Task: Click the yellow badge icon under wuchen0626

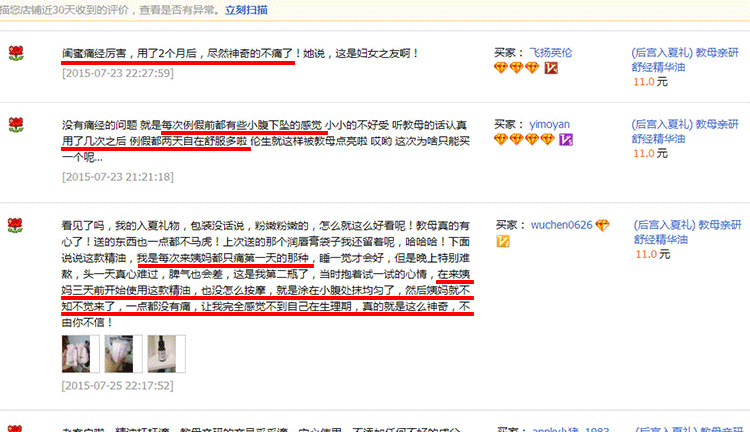Action: click(503, 241)
